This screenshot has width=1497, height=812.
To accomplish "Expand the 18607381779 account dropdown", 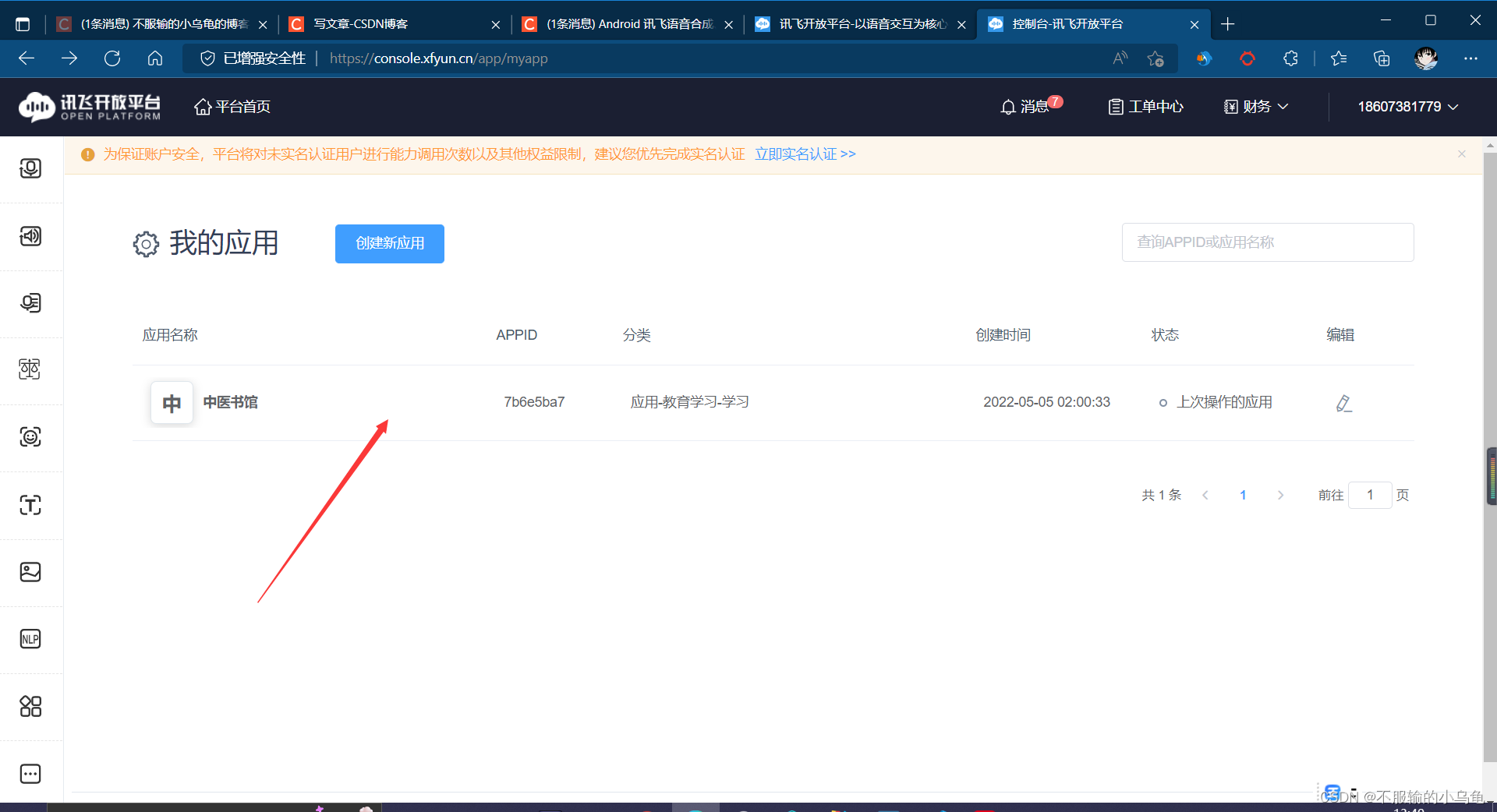I will click(1407, 107).
